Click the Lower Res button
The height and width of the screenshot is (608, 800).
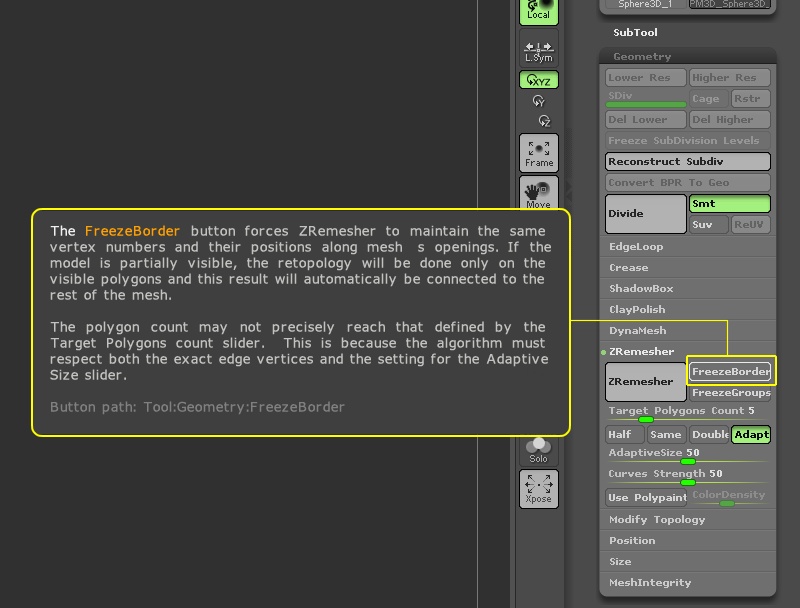tap(645, 78)
